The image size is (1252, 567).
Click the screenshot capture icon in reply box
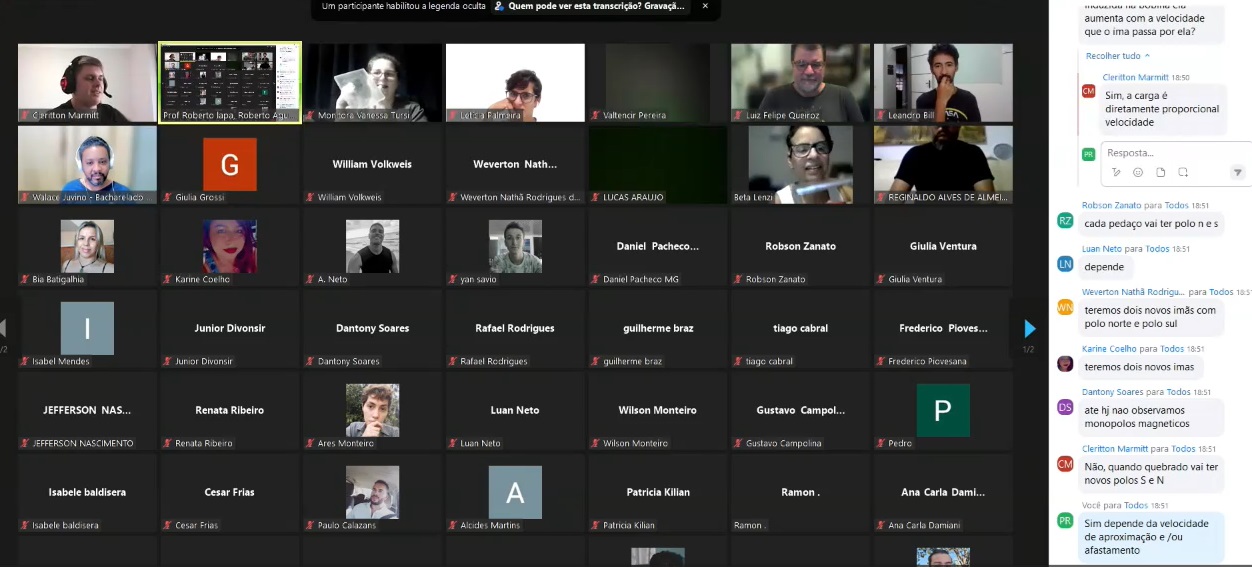pos(1183,172)
